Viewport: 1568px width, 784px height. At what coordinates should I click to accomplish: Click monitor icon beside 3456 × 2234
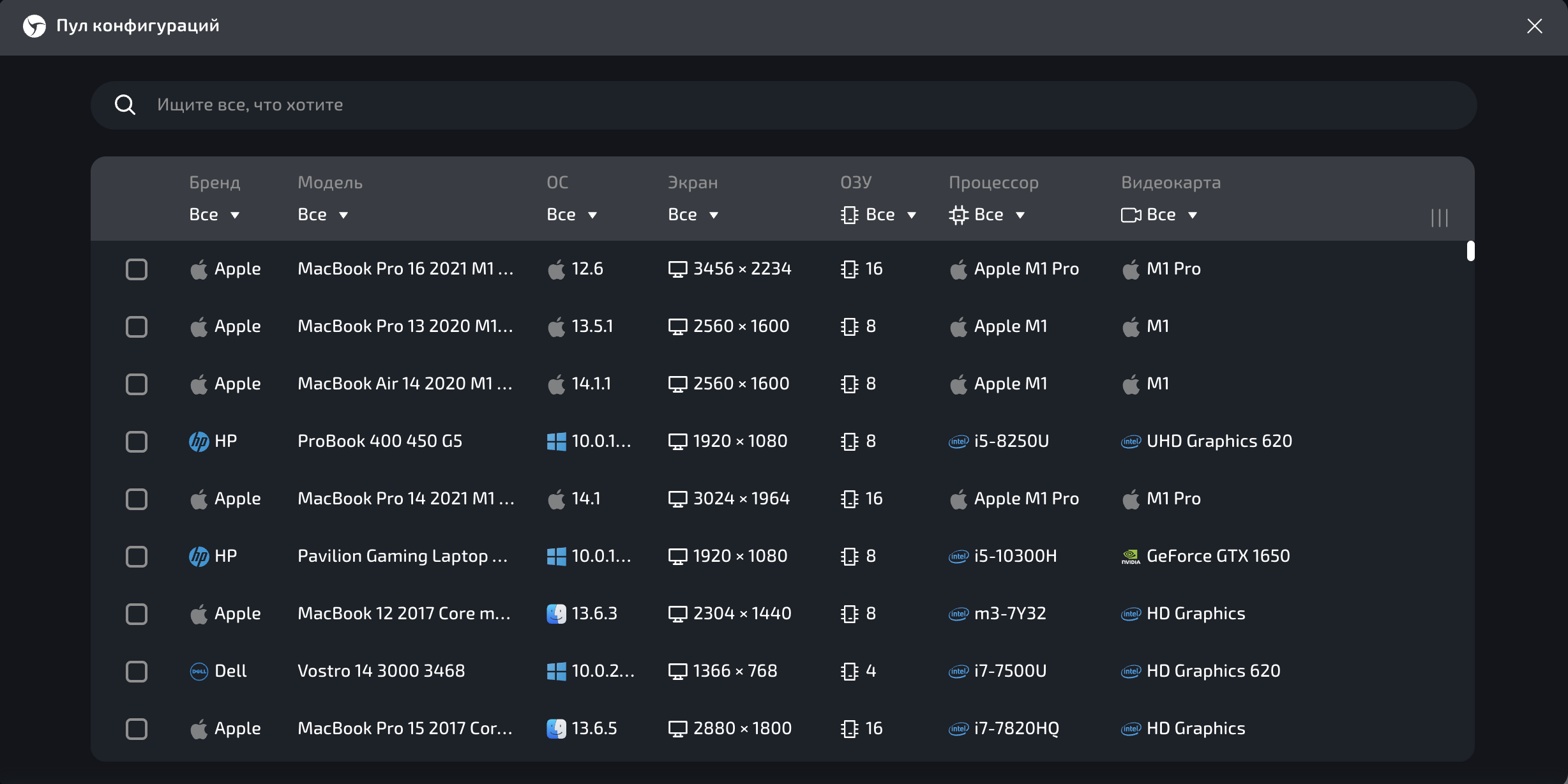(677, 269)
